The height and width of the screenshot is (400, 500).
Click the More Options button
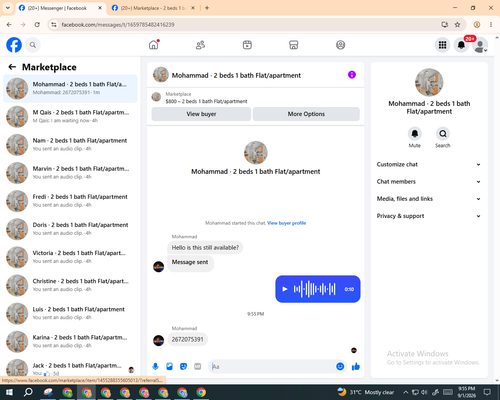(x=306, y=114)
